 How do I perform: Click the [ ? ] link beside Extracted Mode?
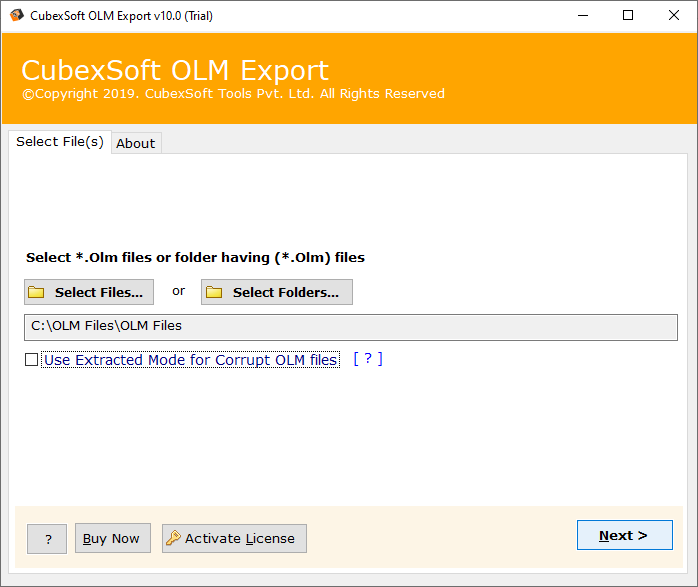point(367,359)
